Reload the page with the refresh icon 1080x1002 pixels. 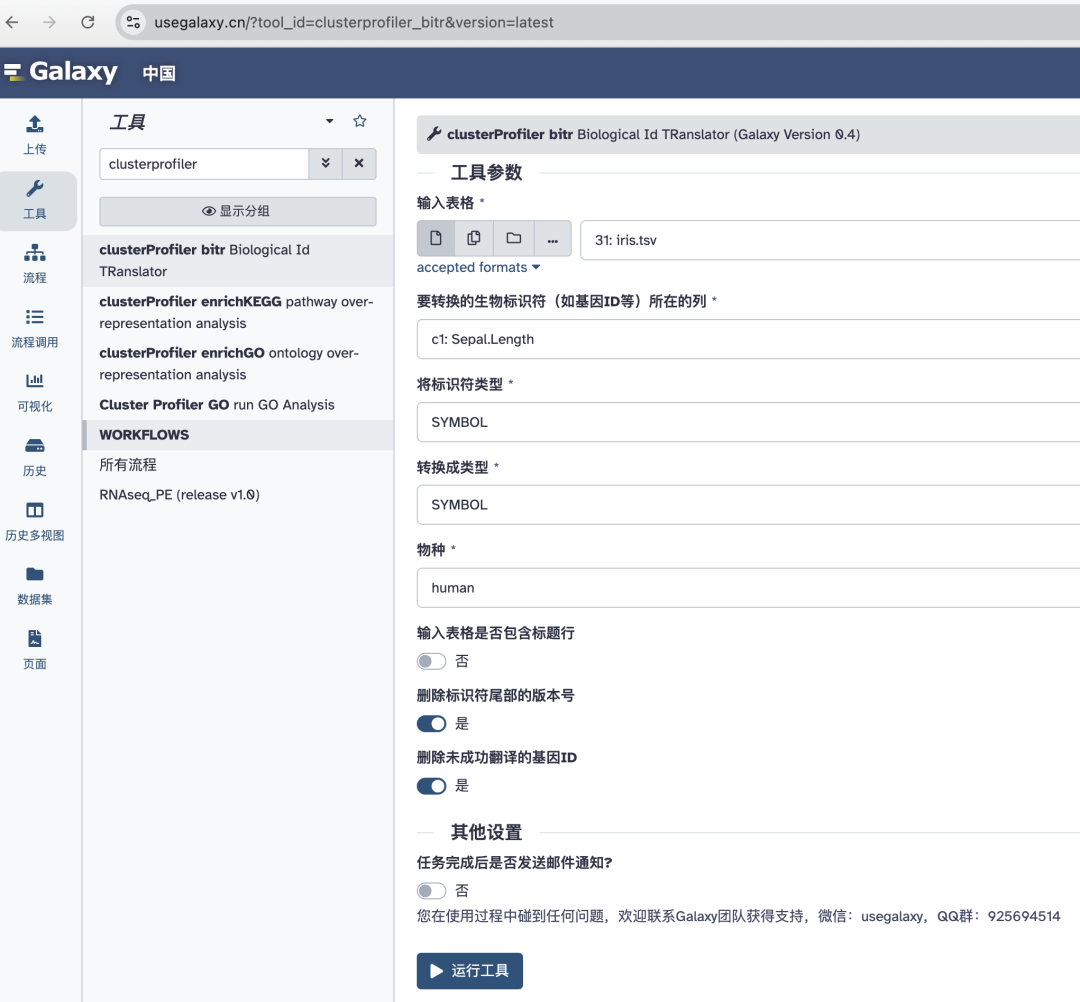pyautogui.click(x=87, y=22)
